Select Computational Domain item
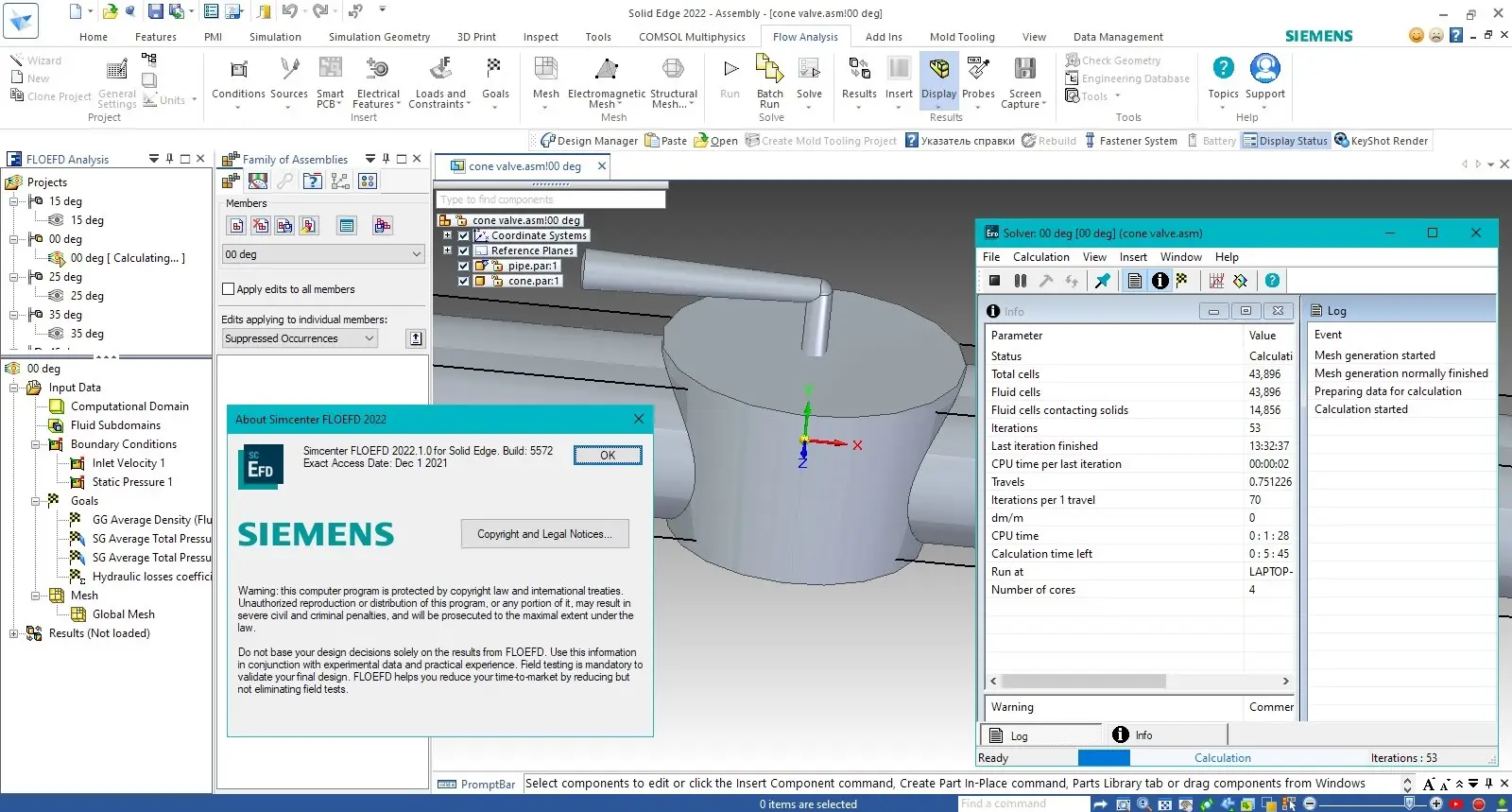This screenshot has width=1512, height=812. pyautogui.click(x=129, y=406)
